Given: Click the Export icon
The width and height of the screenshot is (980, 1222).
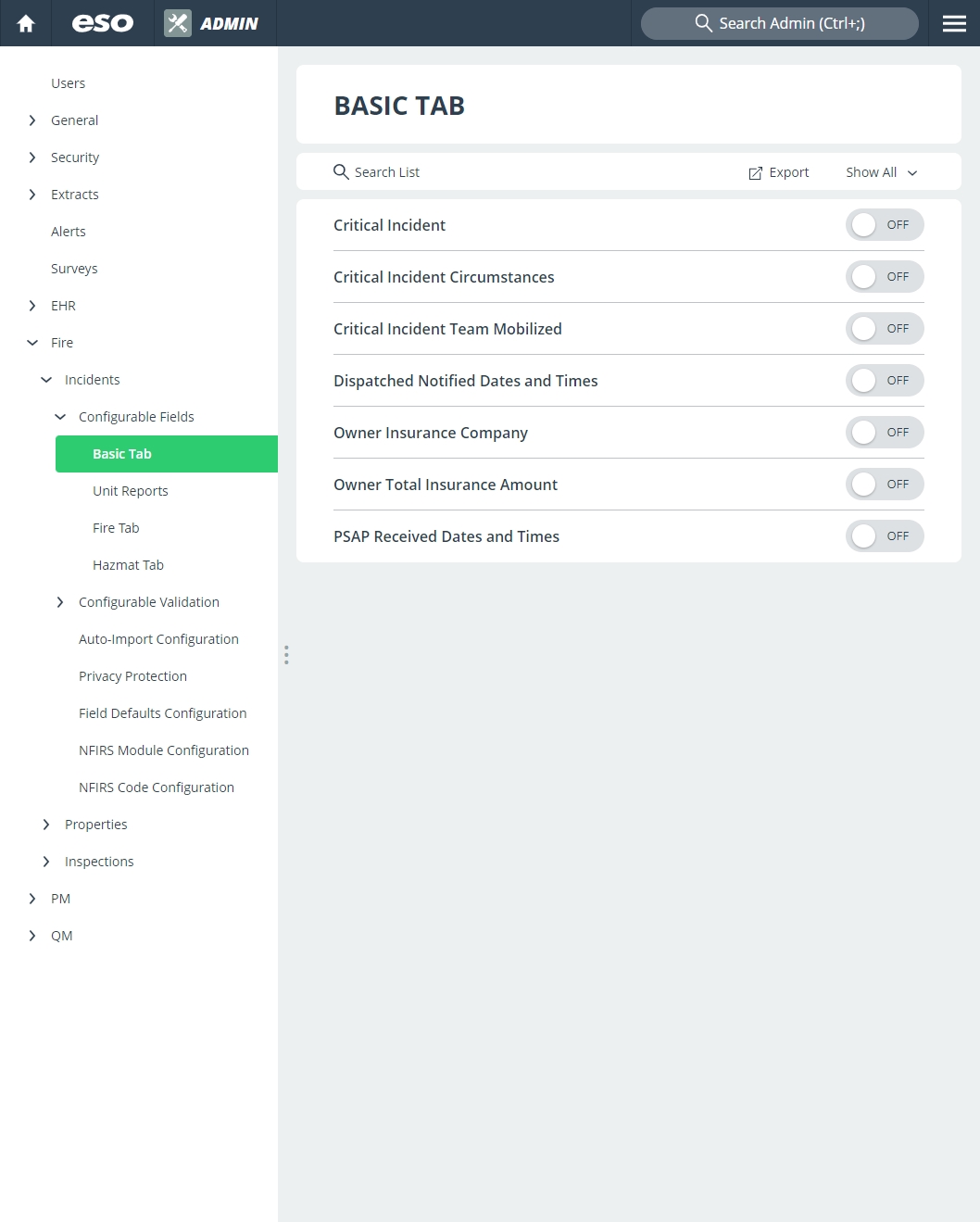Looking at the screenshot, I should point(756,173).
